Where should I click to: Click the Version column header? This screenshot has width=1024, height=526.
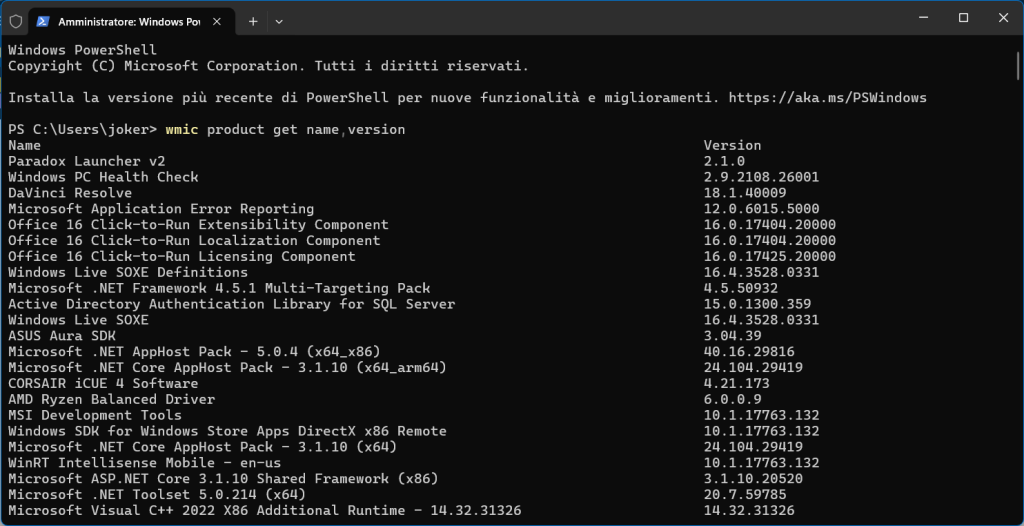click(x=732, y=146)
